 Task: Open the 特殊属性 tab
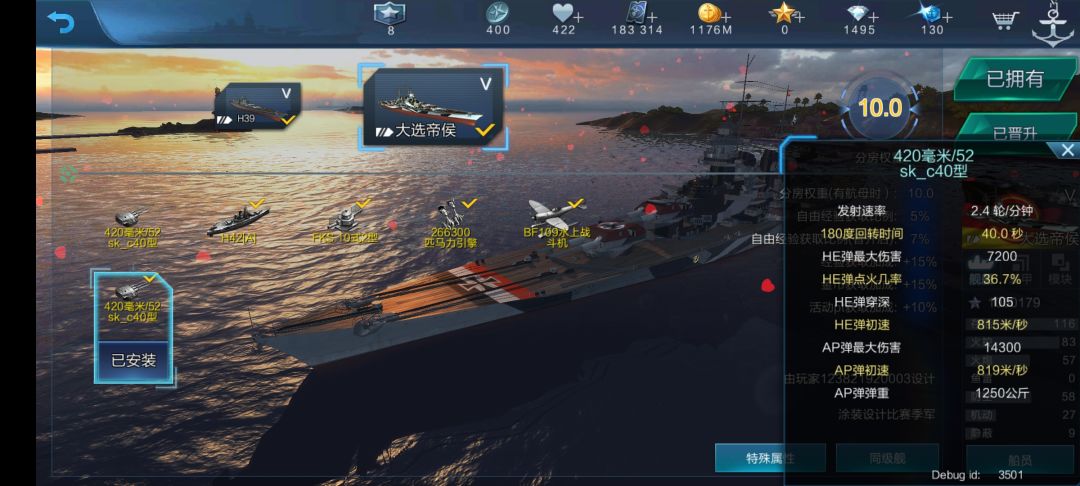770,458
